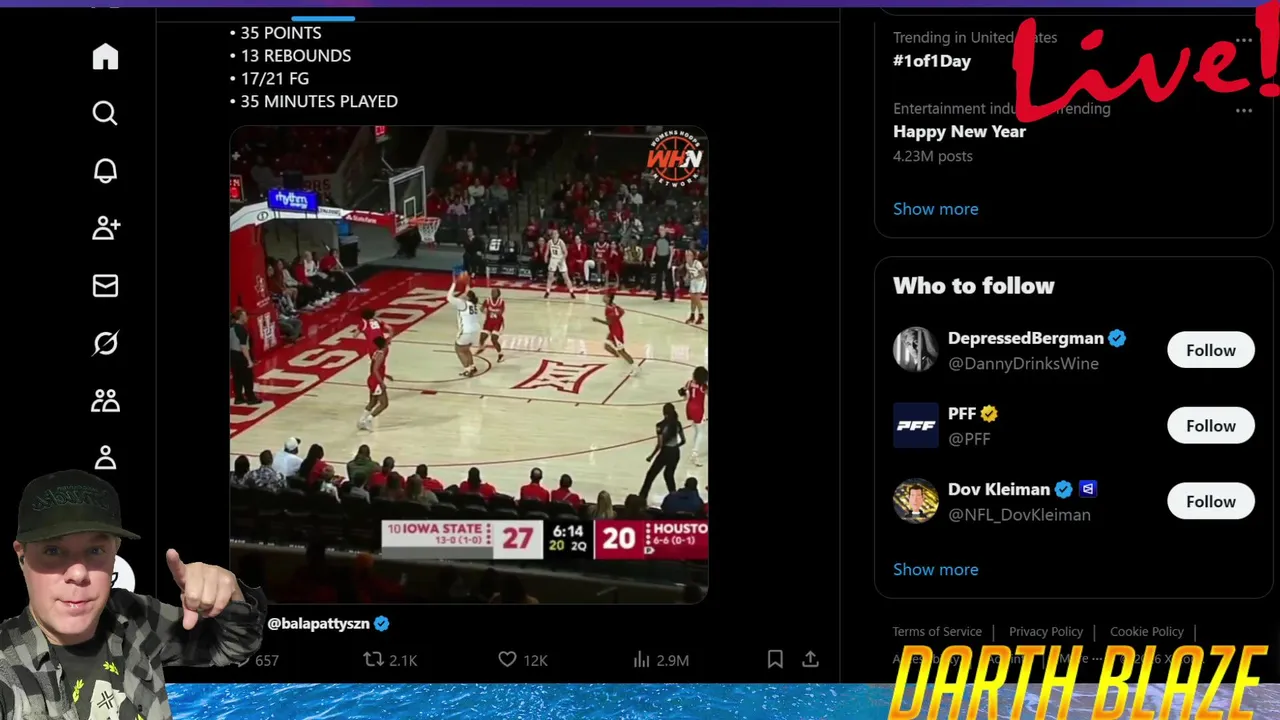Open the Cookie Policy link
This screenshot has width=1280, height=720.
point(1147,631)
